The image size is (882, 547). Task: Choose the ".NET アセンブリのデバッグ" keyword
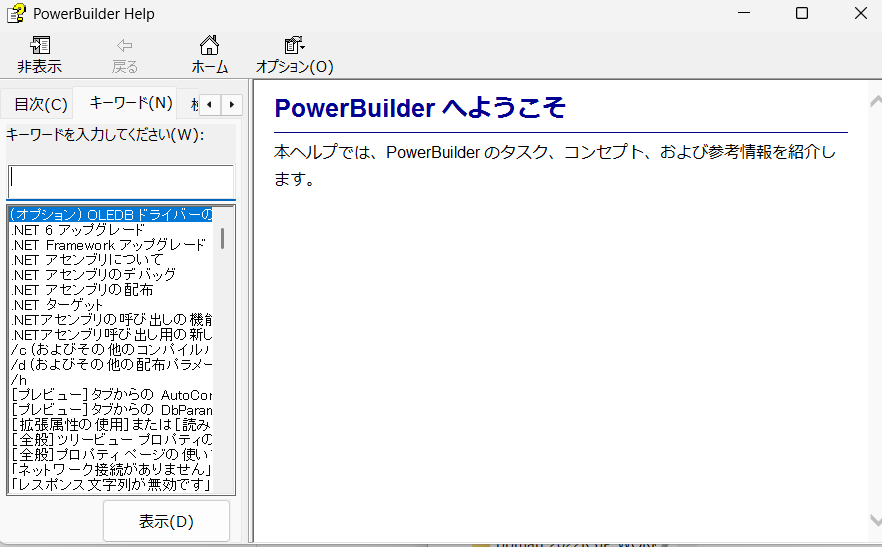94,275
